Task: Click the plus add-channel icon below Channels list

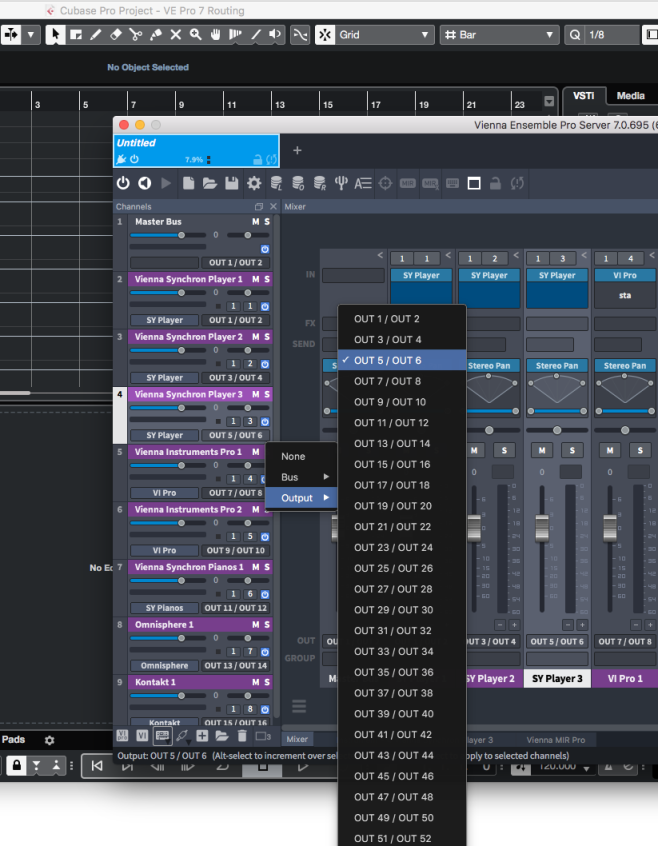Action: pos(202,735)
